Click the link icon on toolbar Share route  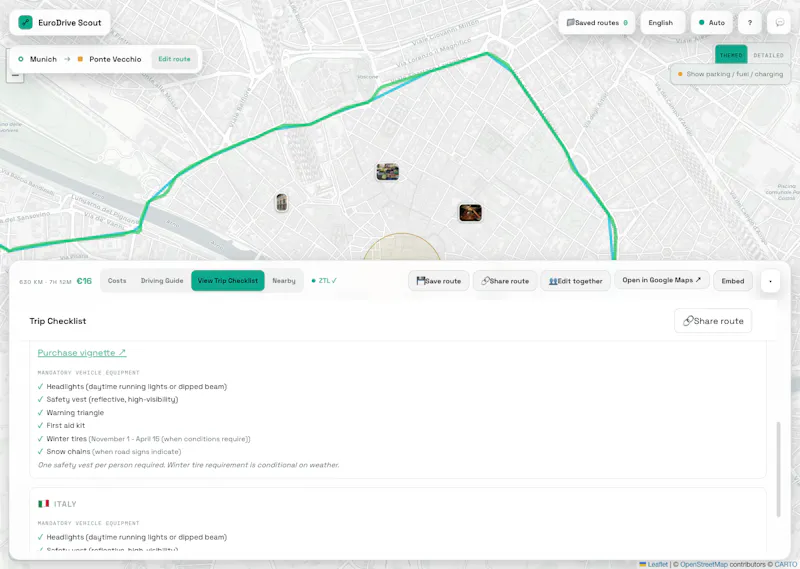[x=485, y=281]
